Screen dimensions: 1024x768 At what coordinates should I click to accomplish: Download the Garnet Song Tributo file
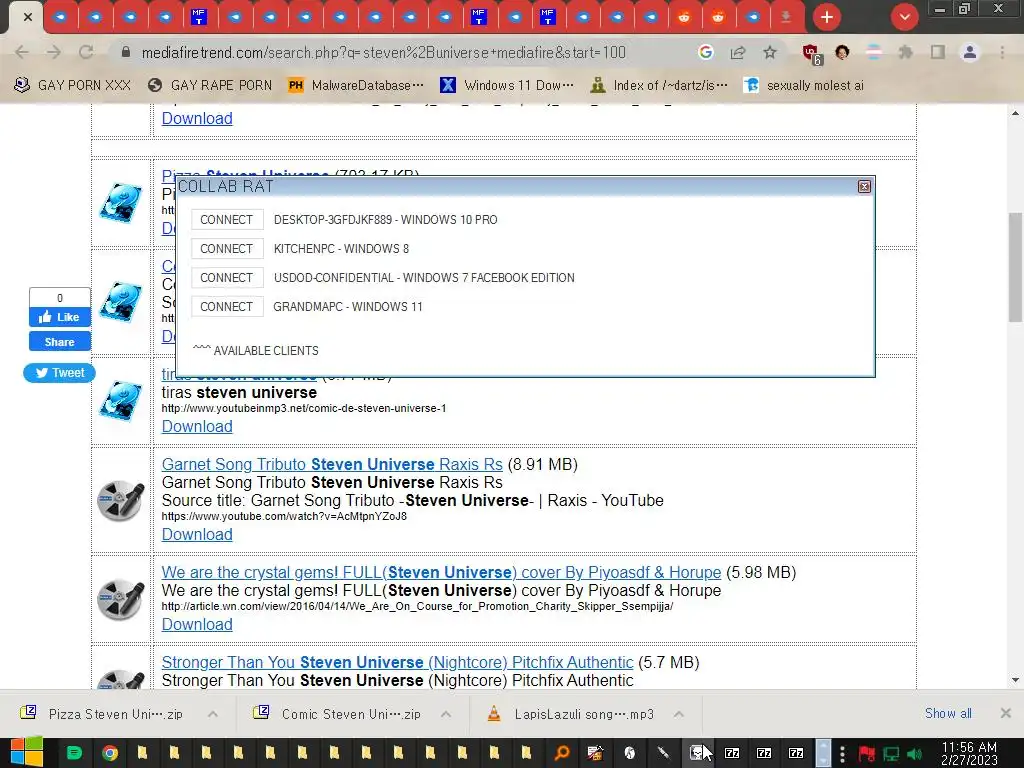(197, 534)
